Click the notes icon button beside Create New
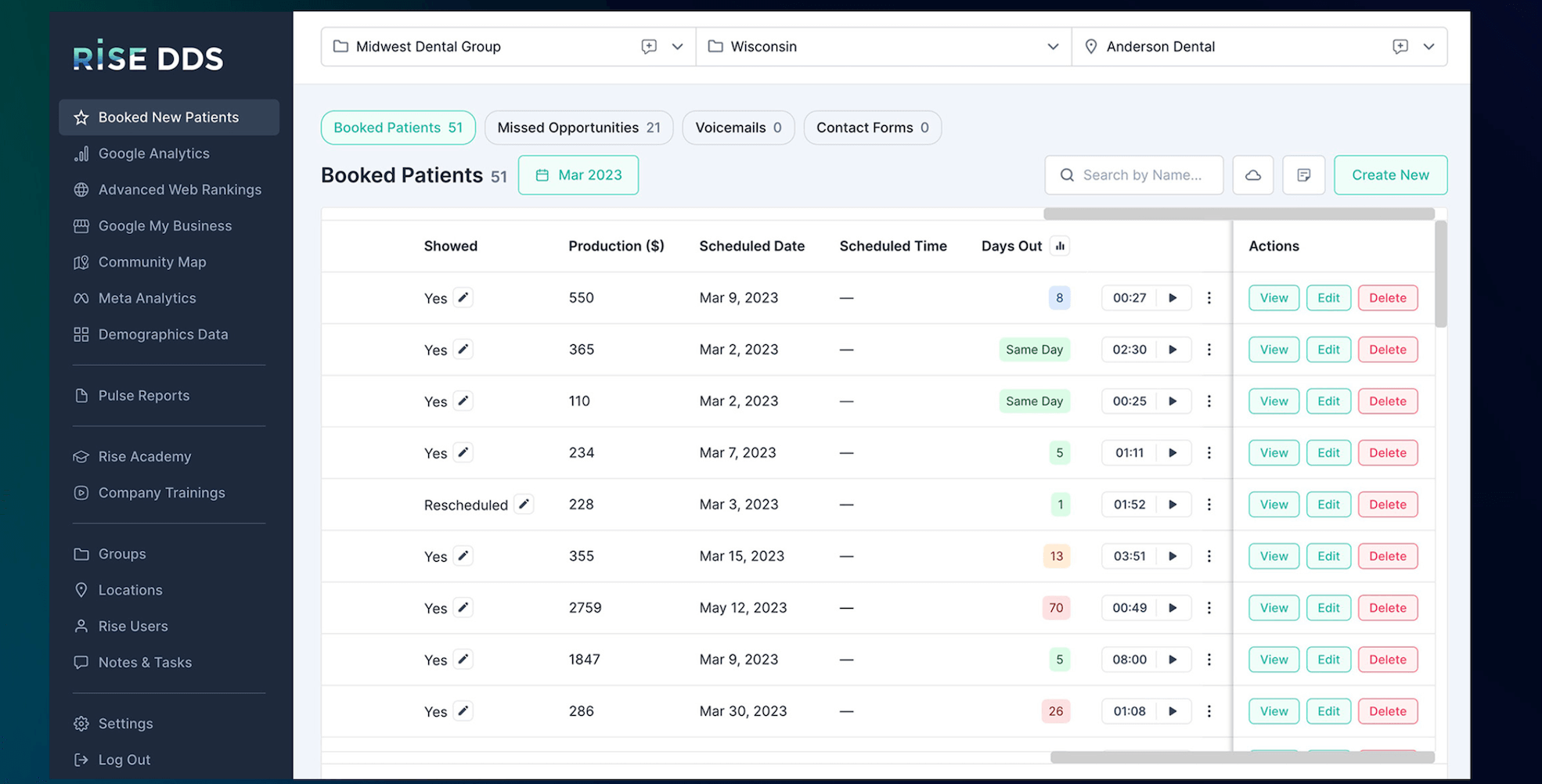Viewport: 1542px width, 784px height. click(1303, 175)
